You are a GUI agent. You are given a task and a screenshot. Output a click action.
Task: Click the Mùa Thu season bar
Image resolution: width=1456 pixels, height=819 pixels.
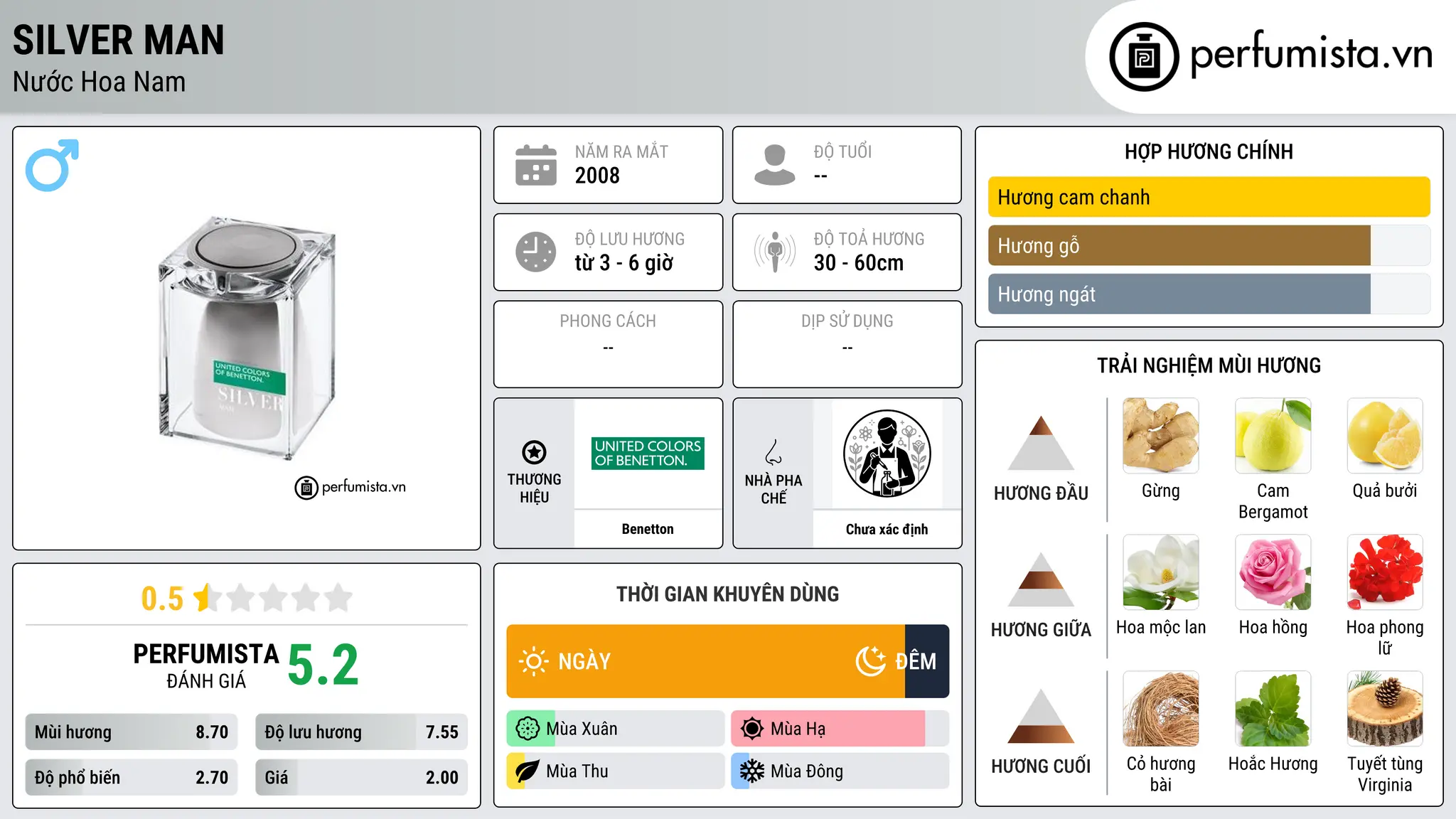pyautogui.click(x=616, y=771)
